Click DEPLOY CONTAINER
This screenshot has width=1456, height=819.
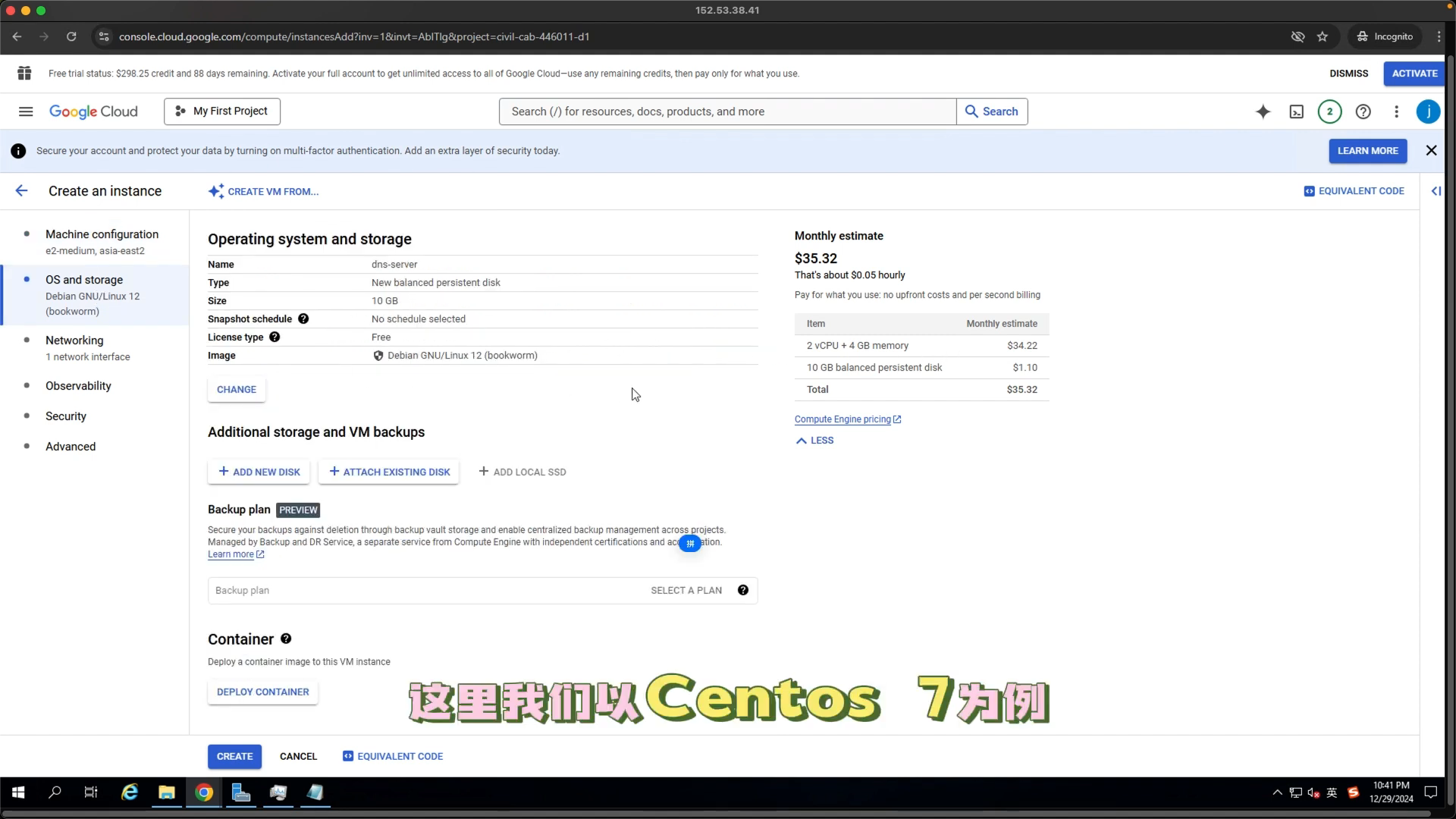click(x=262, y=692)
